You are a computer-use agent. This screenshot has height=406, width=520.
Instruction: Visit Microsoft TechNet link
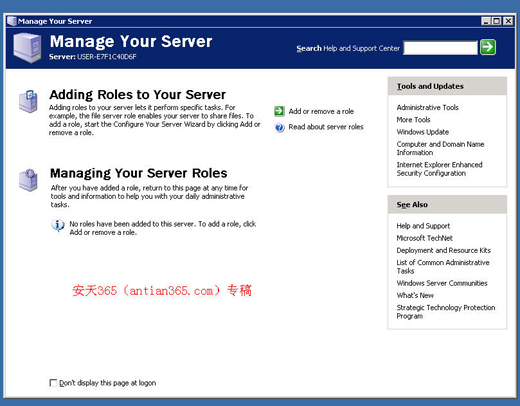424,238
